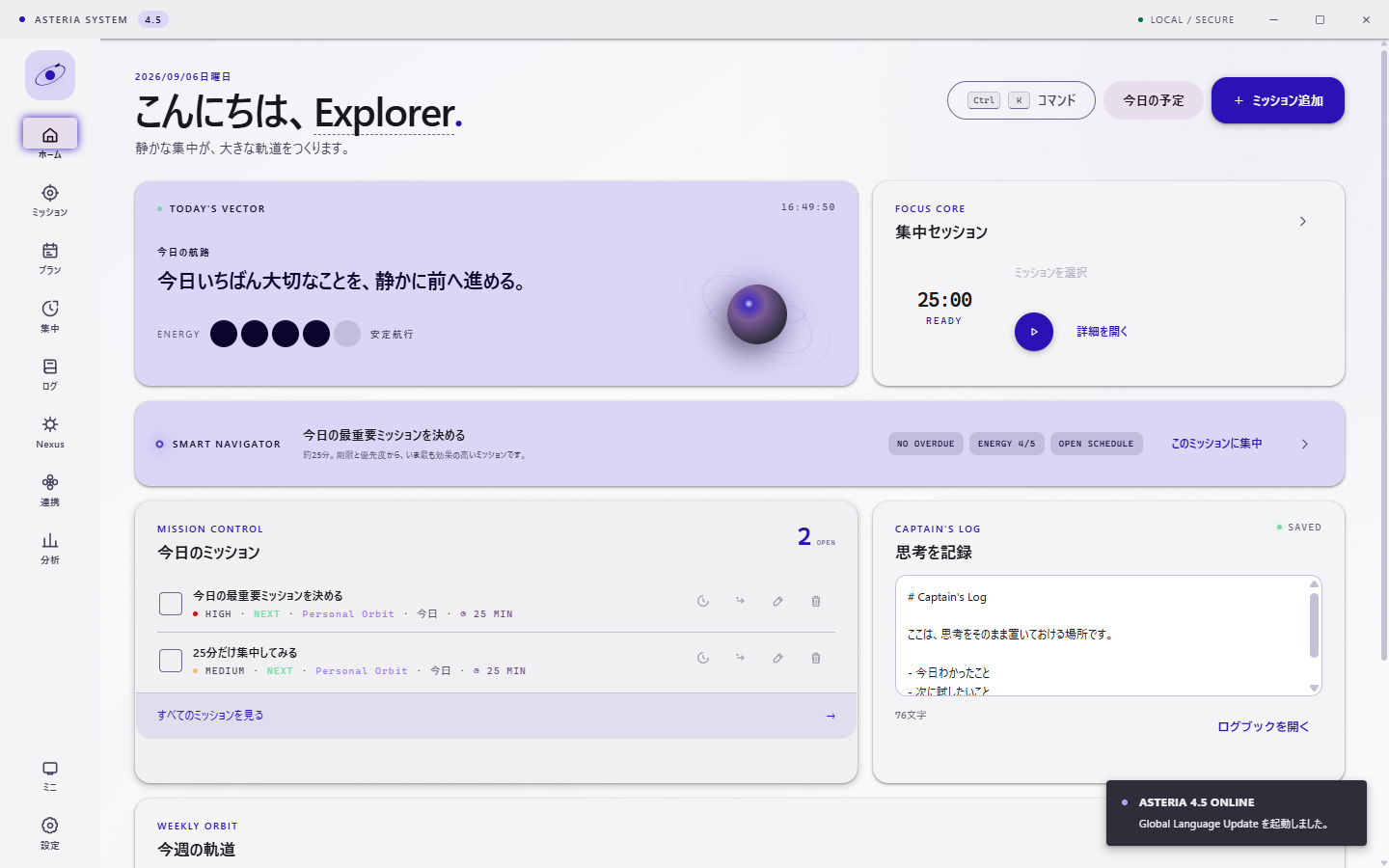Click the Asteria orbit logo icon
This screenshot has width=1389, height=868.
50,75
